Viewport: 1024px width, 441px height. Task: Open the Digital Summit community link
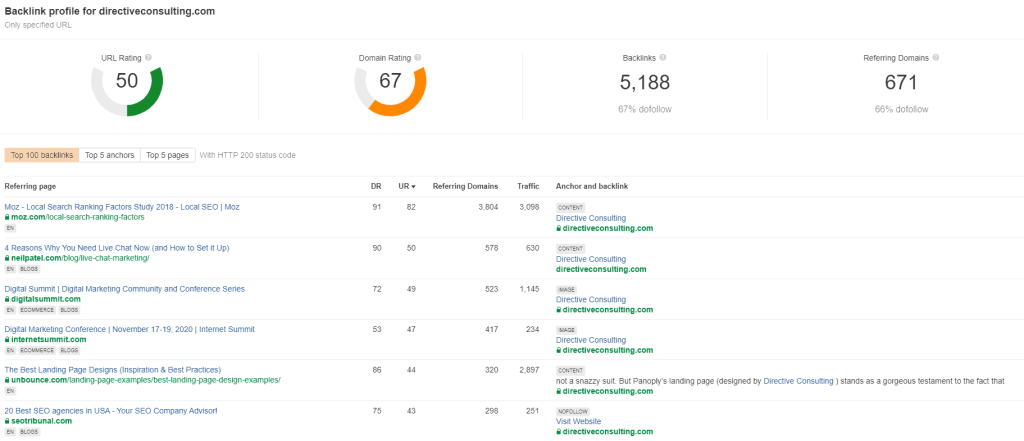pyautogui.click(x=125, y=289)
